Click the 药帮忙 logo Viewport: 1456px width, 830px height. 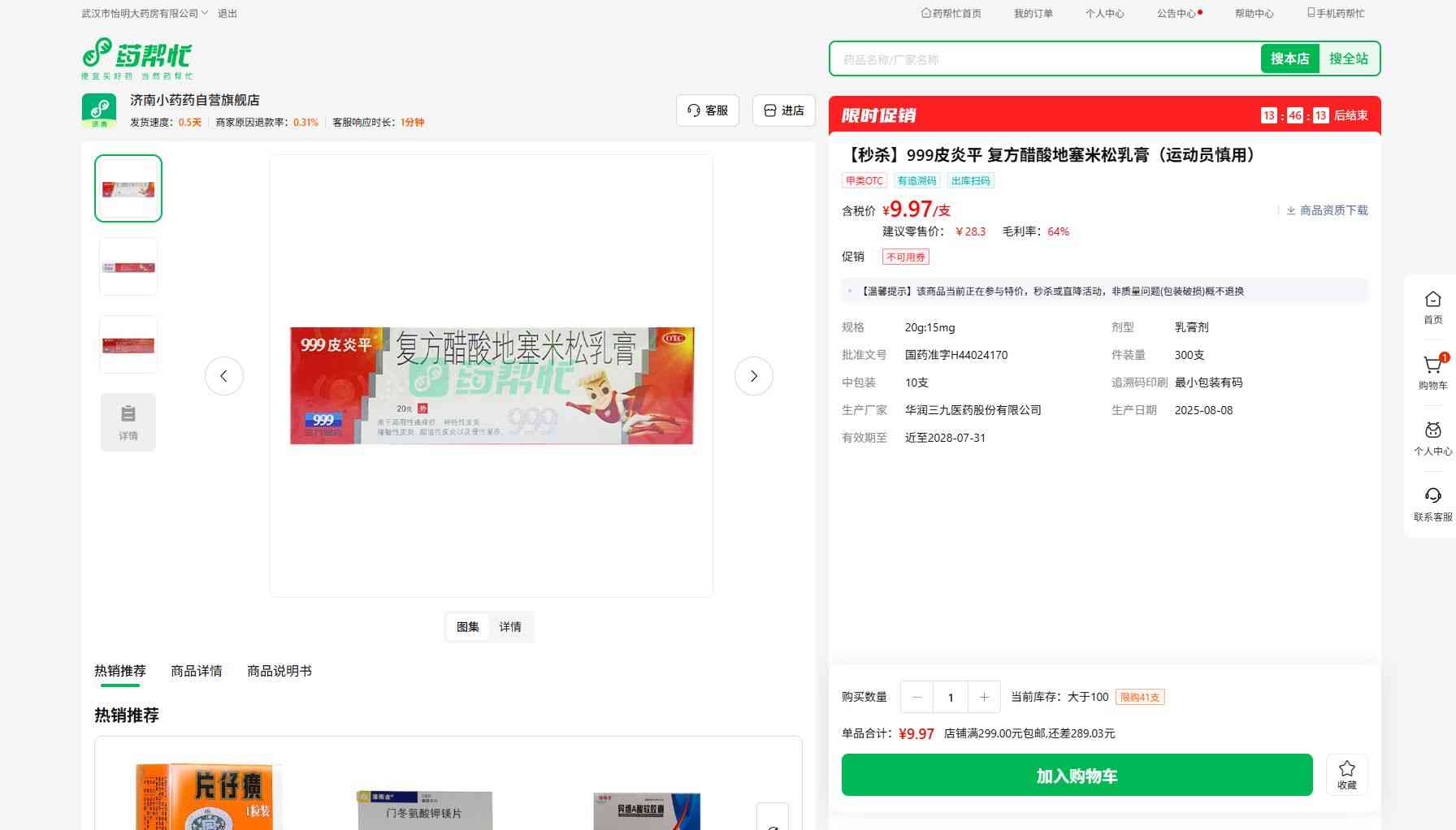(137, 58)
